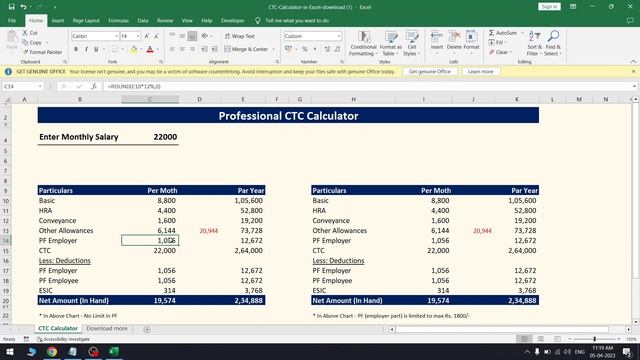Open the Formulas ribbon tab
The height and width of the screenshot is (360, 640).
118,20
